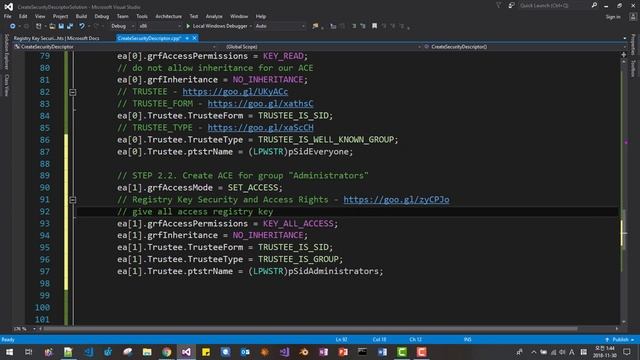Open Visual Studio Code from the taskbar

88,352
